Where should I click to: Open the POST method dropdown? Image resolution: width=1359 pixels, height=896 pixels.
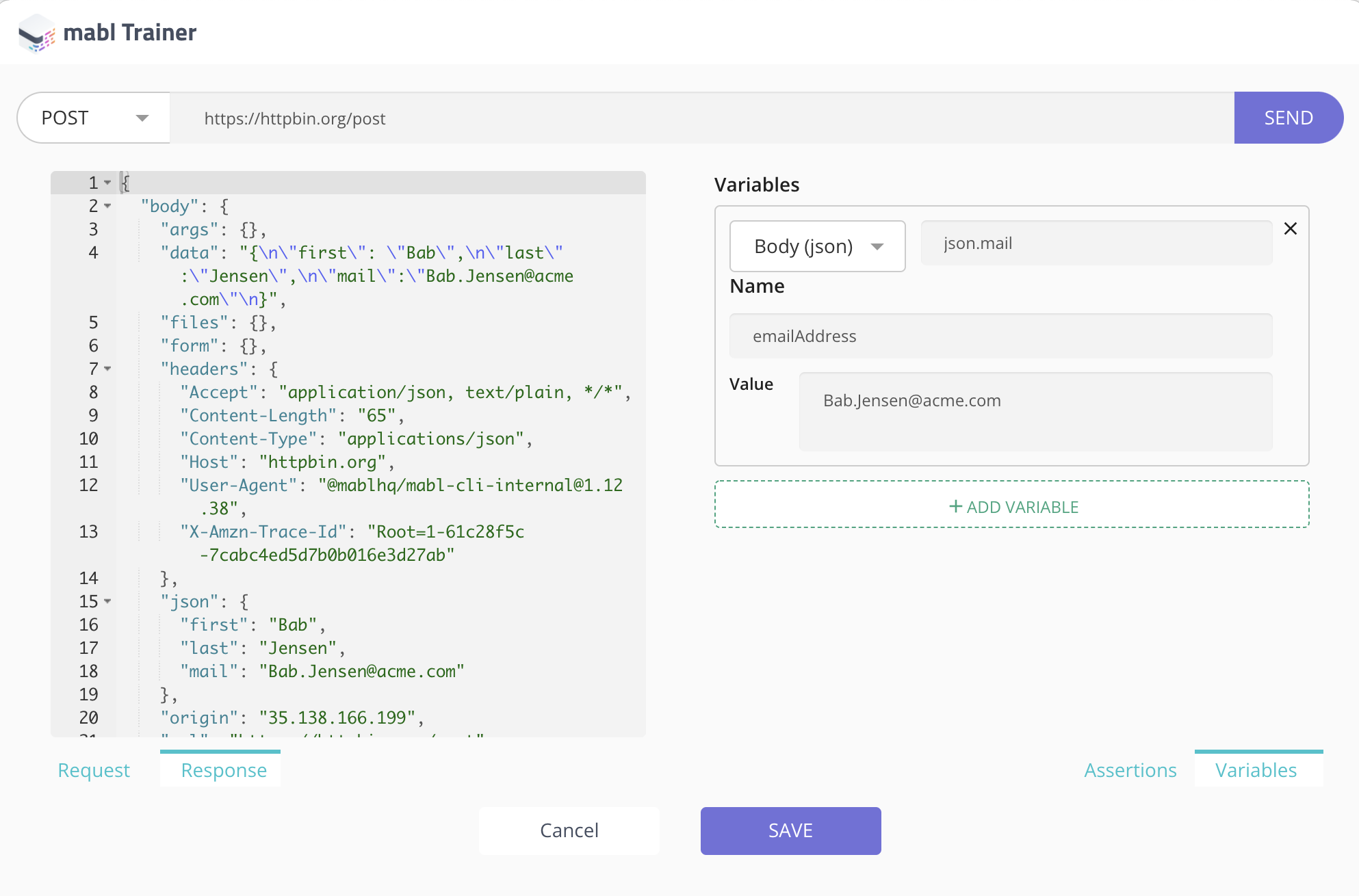(x=94, y=118)
